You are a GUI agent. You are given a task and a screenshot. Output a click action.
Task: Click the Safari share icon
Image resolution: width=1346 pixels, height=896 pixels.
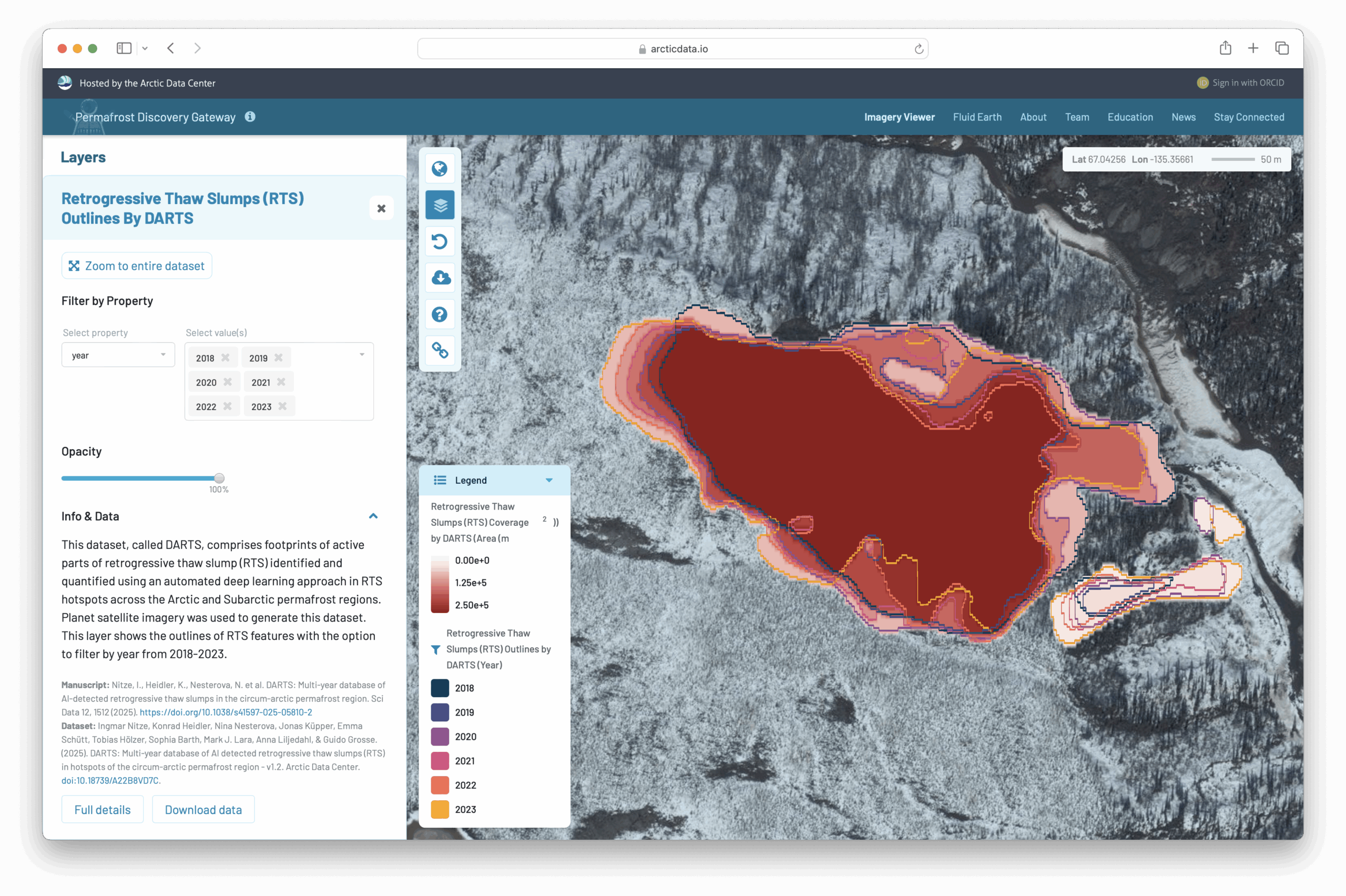(x=1225, y=48)
